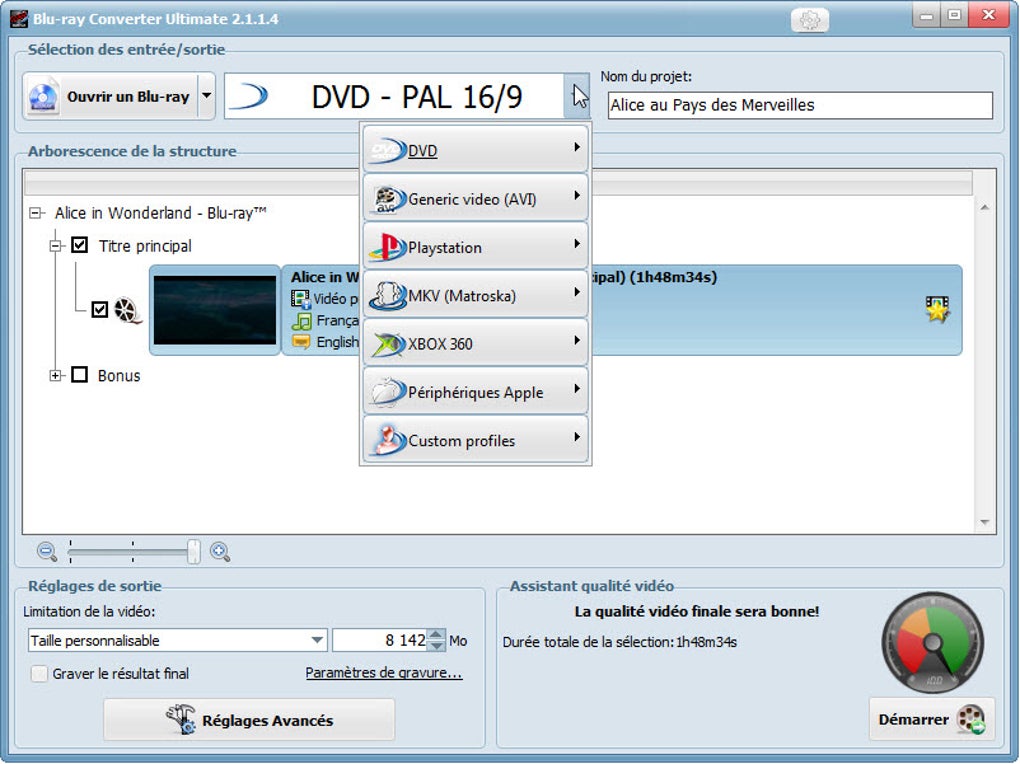Image resolution: width=1020 pixels, height=764 pixels.
Task: Click the tree scrollbar down arrow
Action: [984, 523]
